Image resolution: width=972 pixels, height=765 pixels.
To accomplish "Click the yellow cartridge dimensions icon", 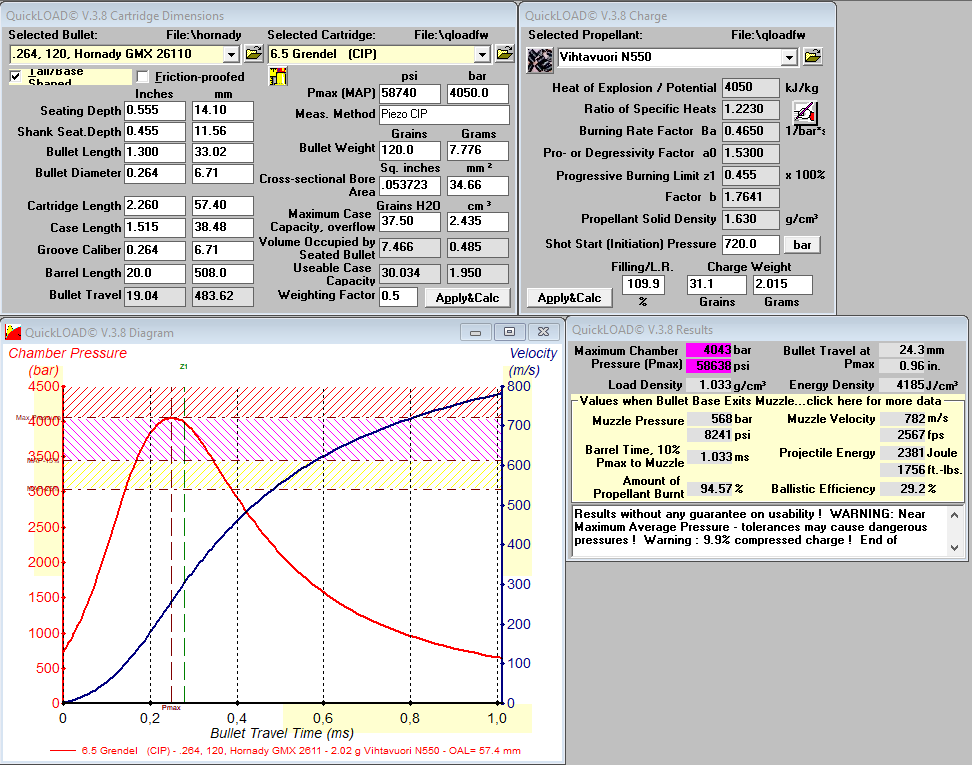I will click(x=278, y=76).
